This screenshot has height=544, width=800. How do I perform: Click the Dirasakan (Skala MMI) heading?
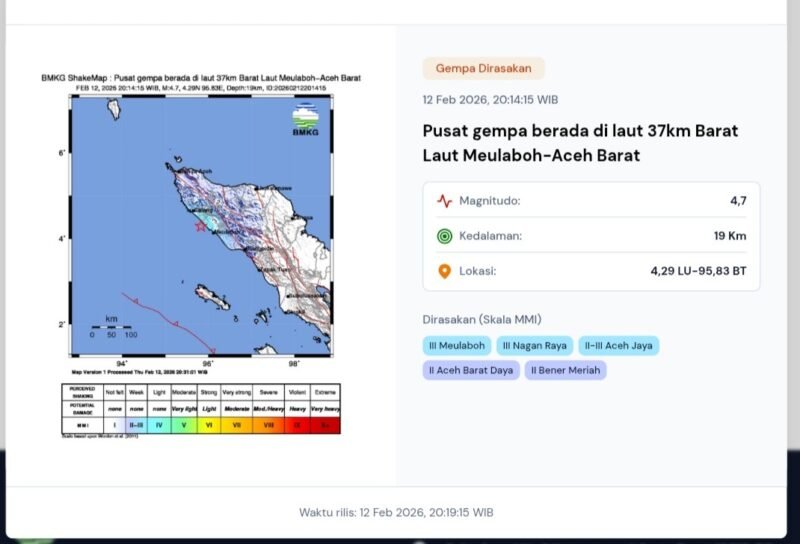pyautogui.click(x=482, y=319)
